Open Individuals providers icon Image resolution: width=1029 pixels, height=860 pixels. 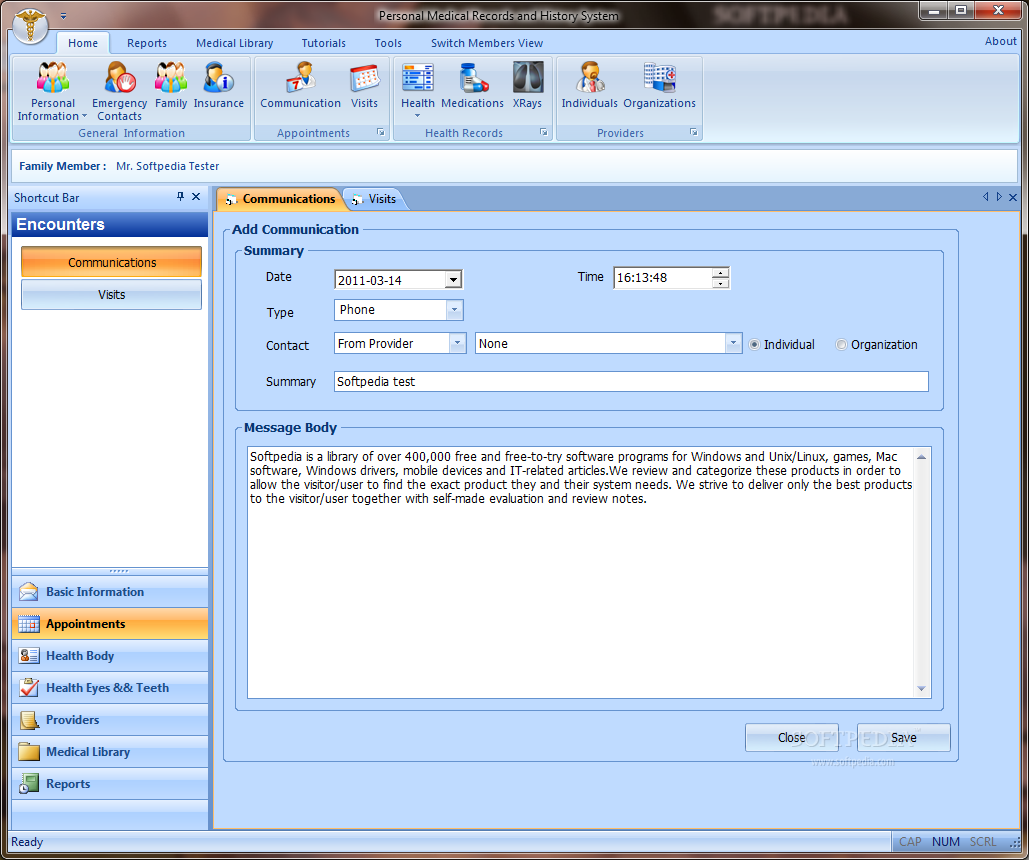[589, 85]
